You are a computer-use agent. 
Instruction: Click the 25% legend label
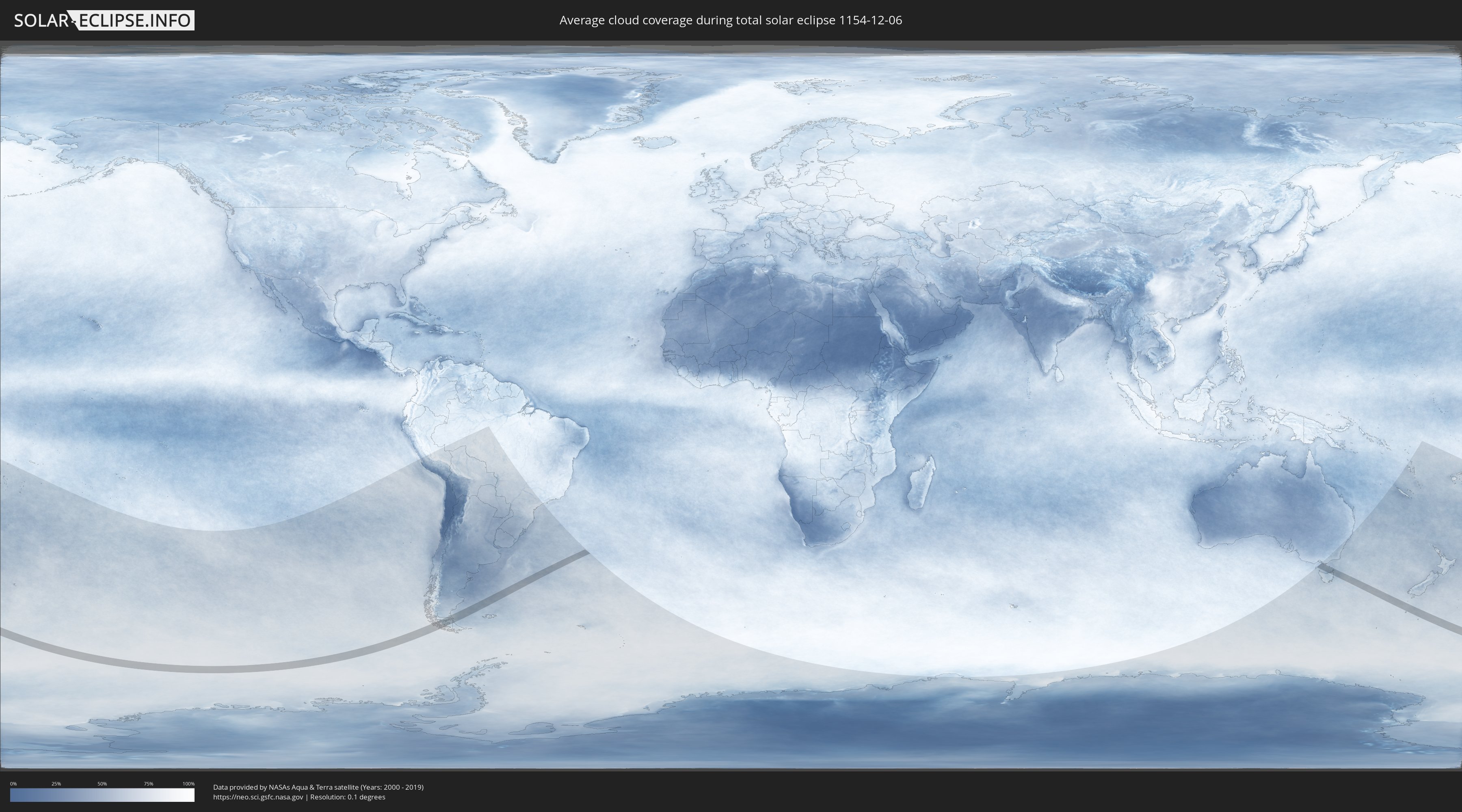tap(56, 784)
